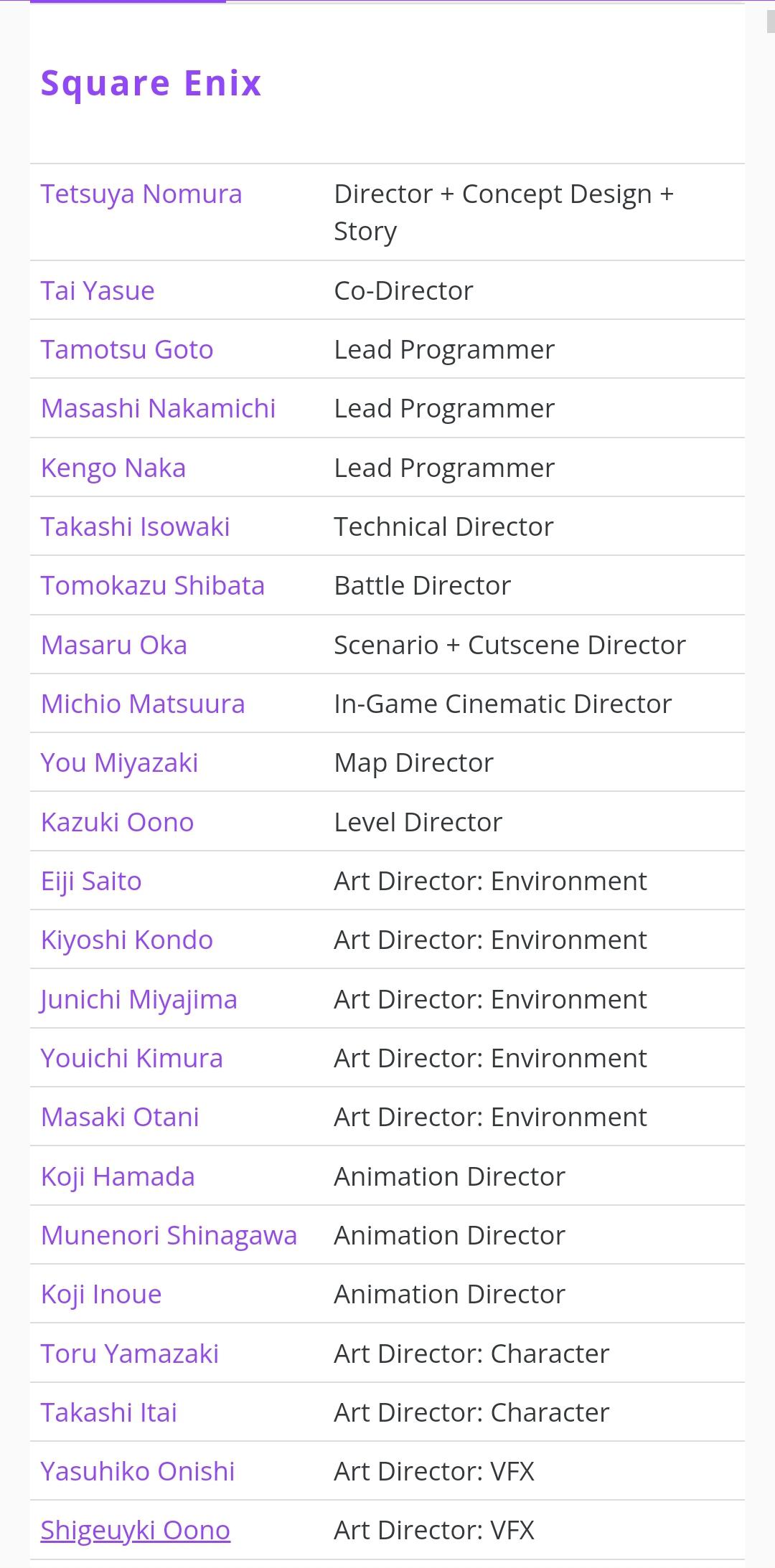Click the Tai Yasue name link
This screenshot has width=775, height=1568.
(x=98, y=291)
